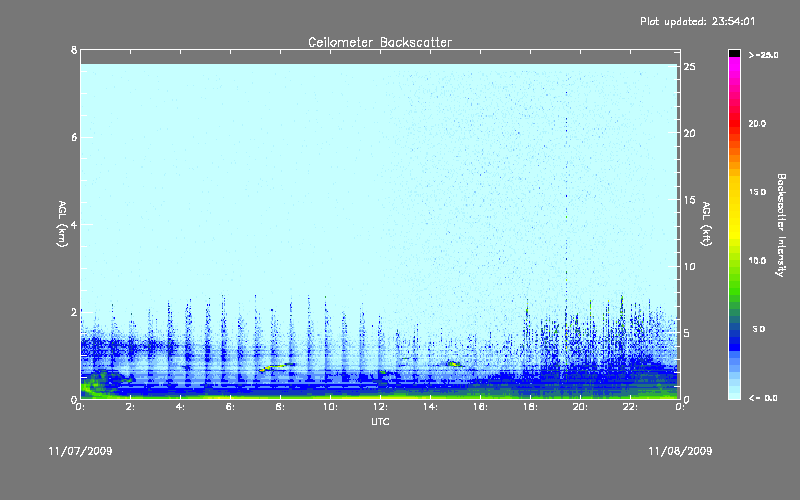Viewport: 800px width, 500px height.
Task: Click the dark blue region near colorbar 5.0
Action: click(734, 337)
